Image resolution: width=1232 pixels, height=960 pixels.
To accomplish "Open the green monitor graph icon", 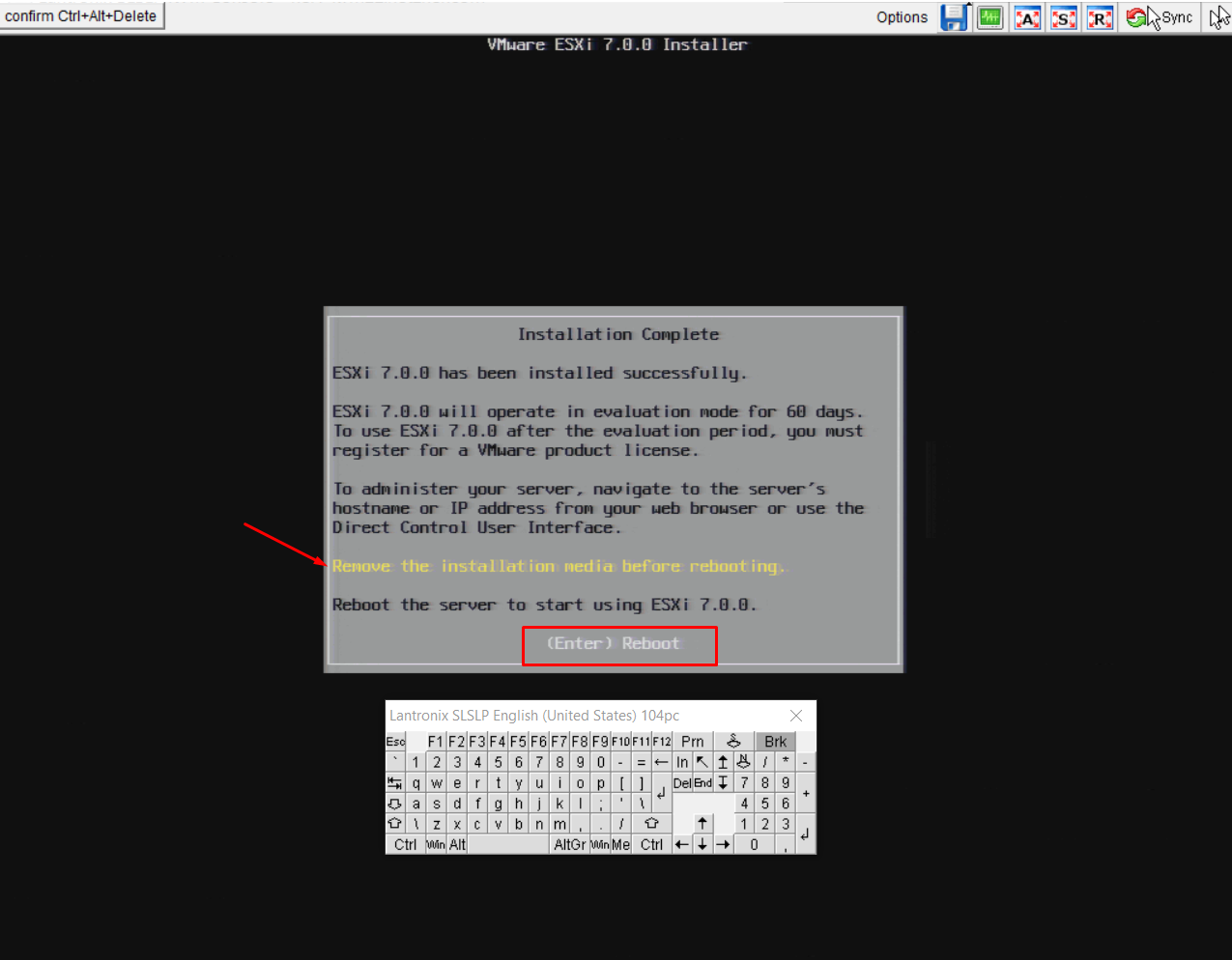I will [x=990, y=17].
